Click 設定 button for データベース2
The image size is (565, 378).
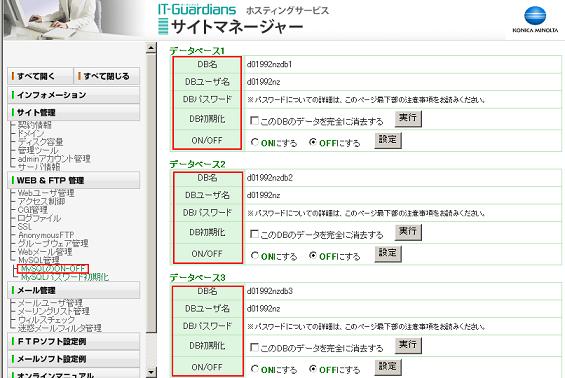pos(388,254)
